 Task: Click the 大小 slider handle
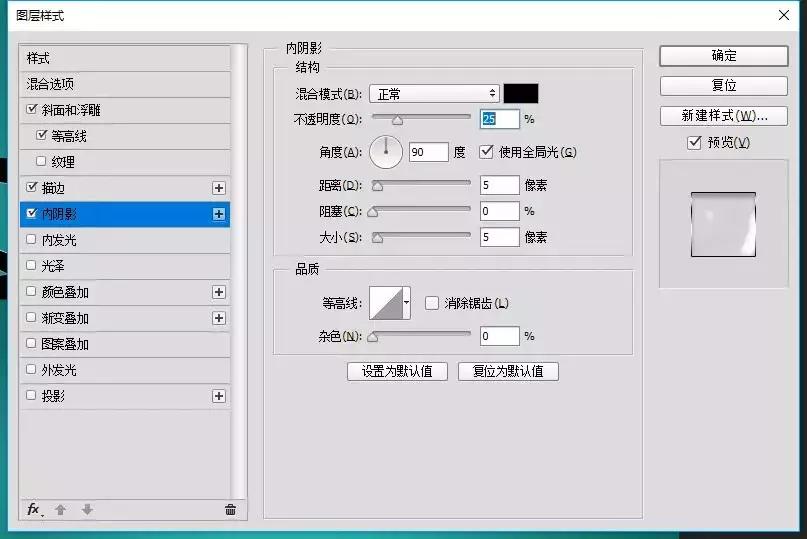(378, 238)
